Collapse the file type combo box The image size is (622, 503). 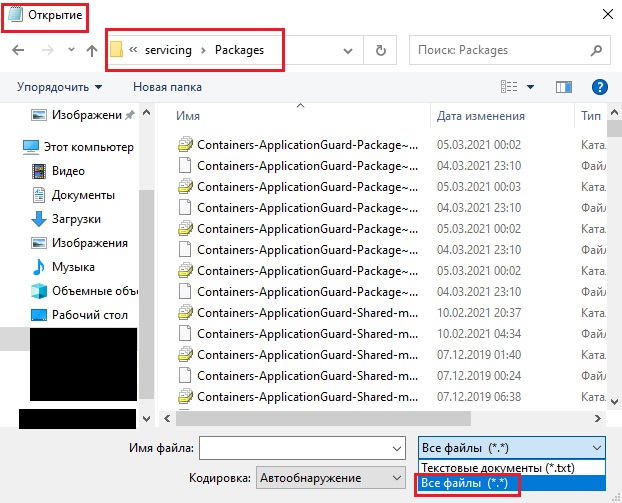tap(512, 448)
